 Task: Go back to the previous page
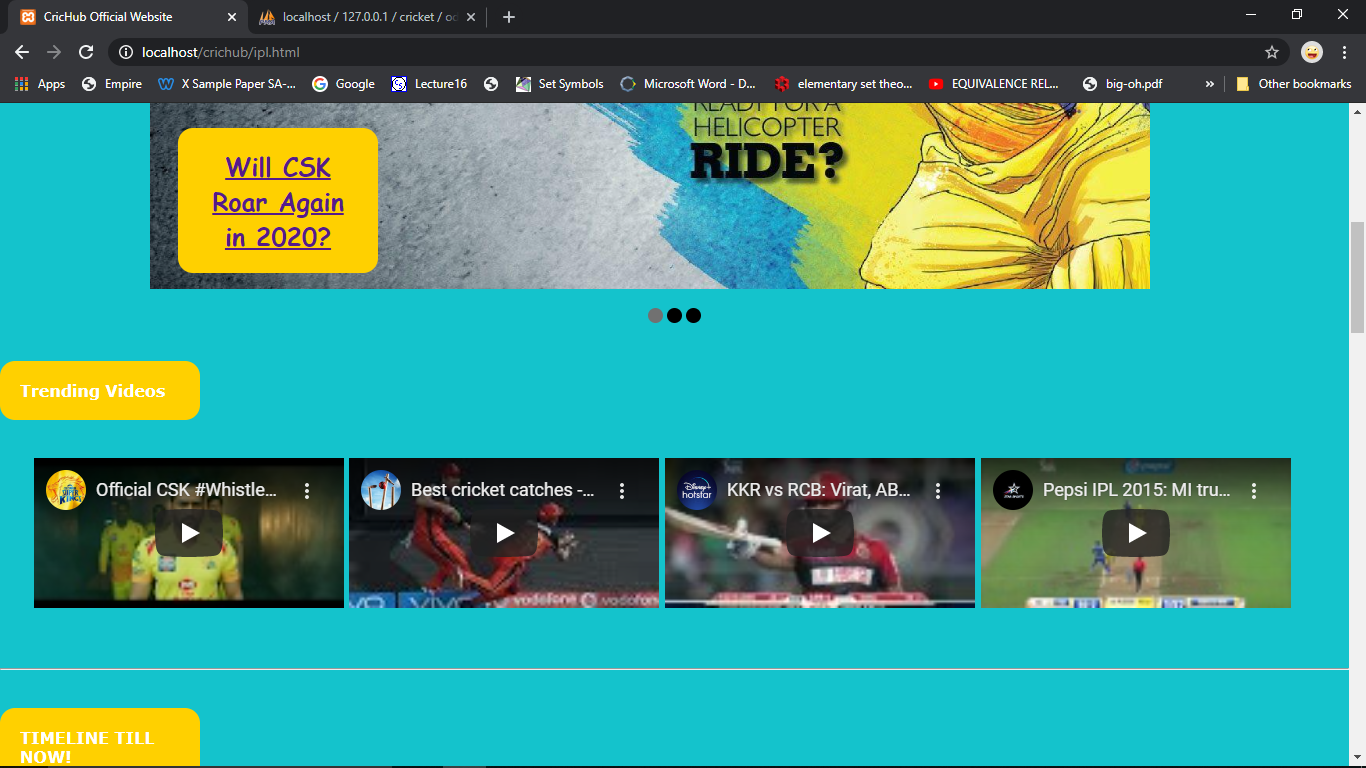22,52
